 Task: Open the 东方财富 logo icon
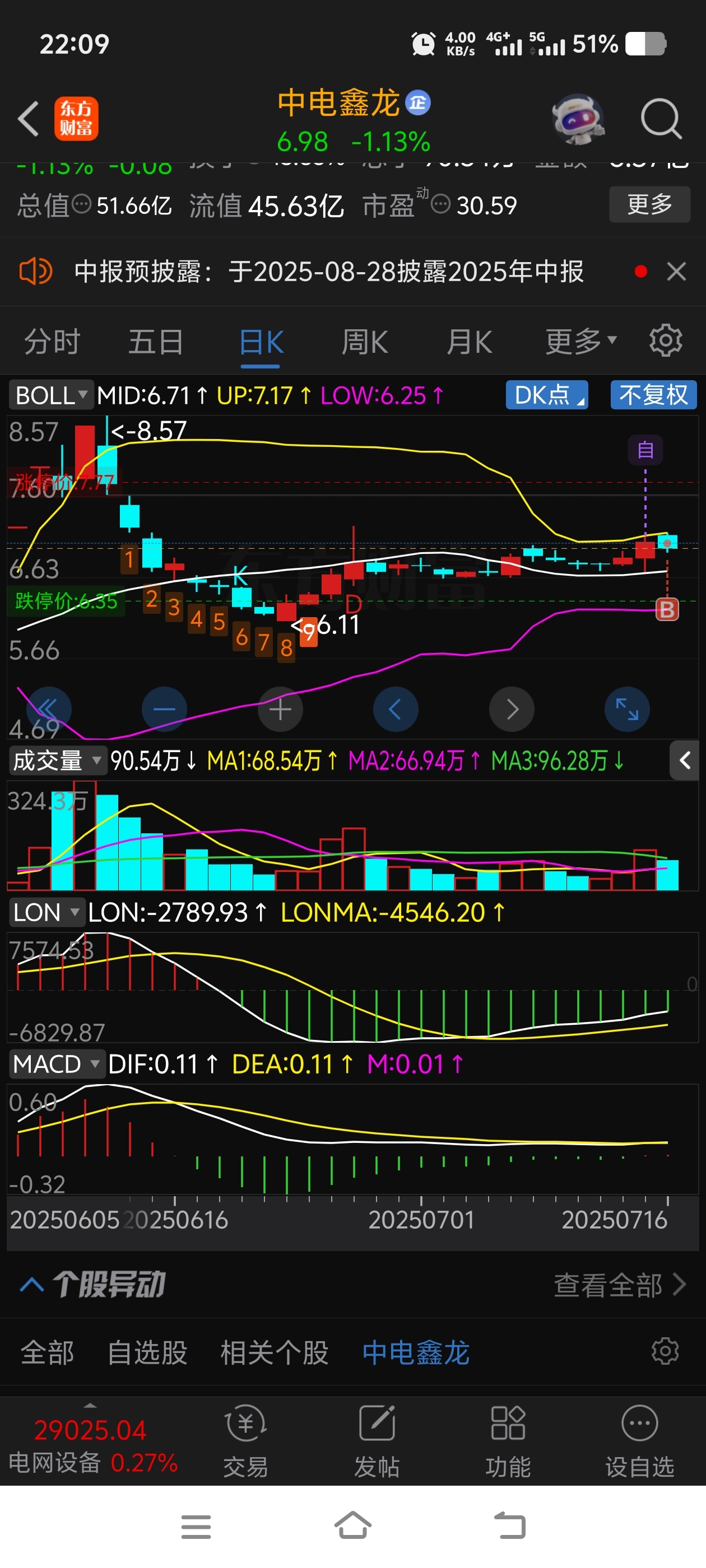76,119
